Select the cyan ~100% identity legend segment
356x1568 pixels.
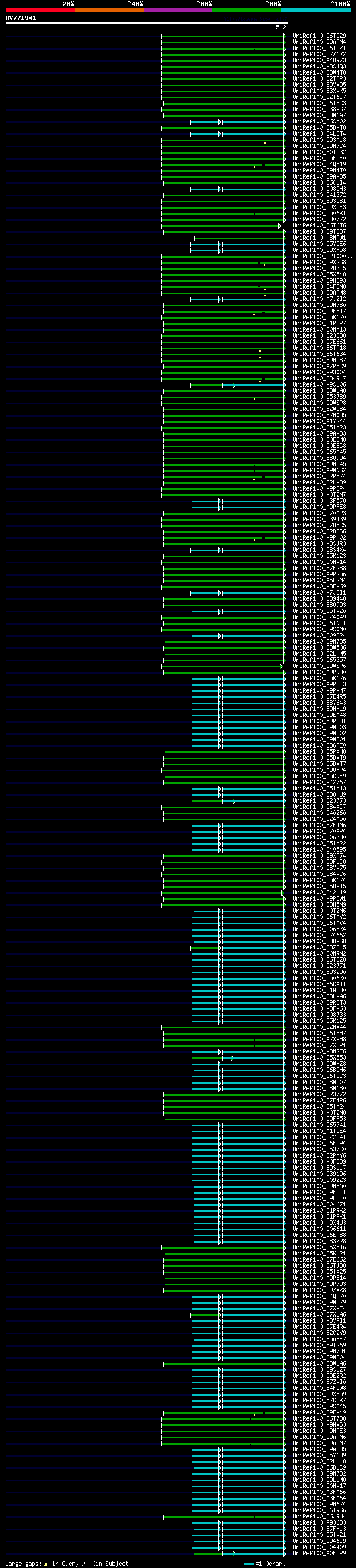pyautogui.click(x=316, y=10)
